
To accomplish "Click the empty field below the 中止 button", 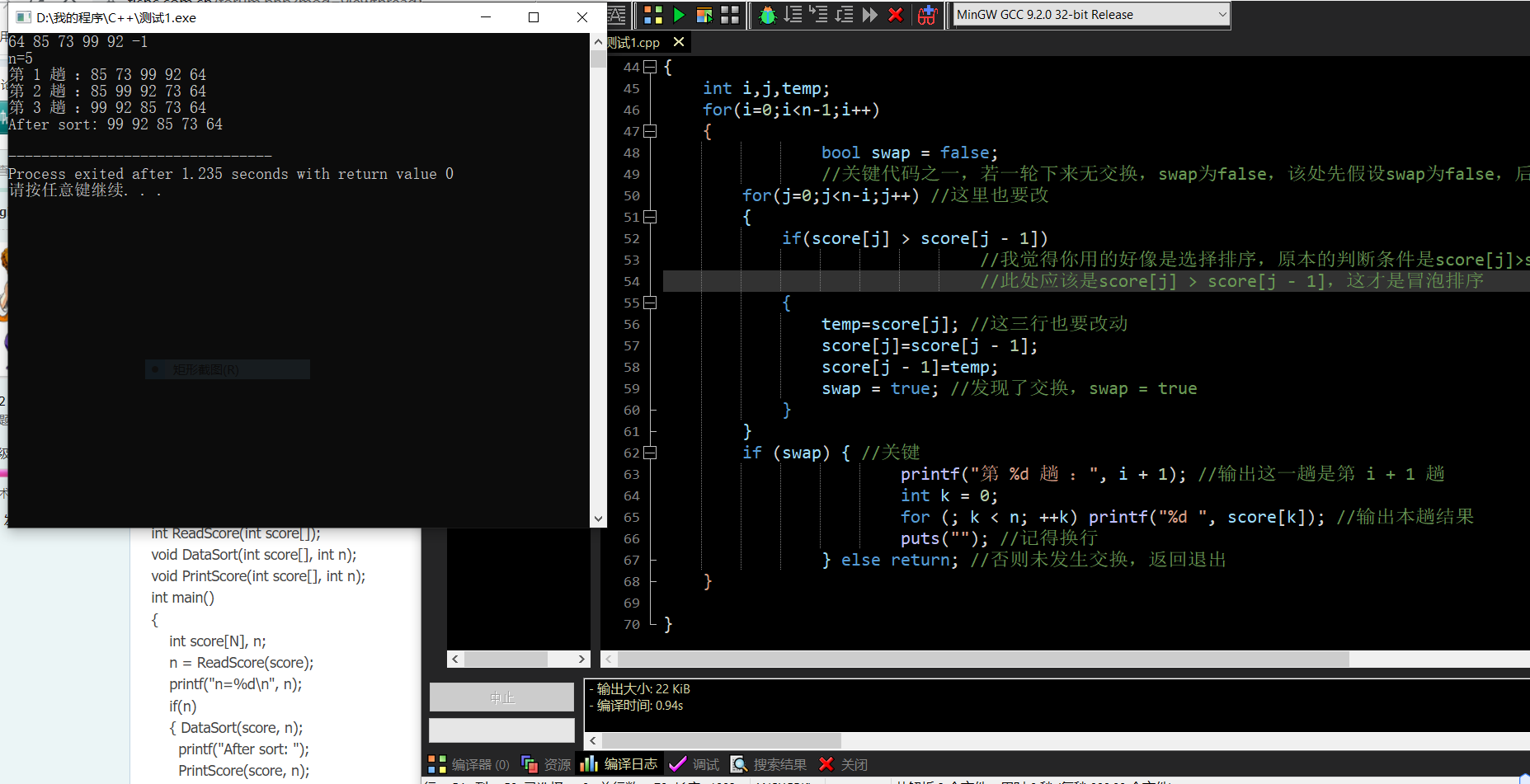I will tap(501, 730).
